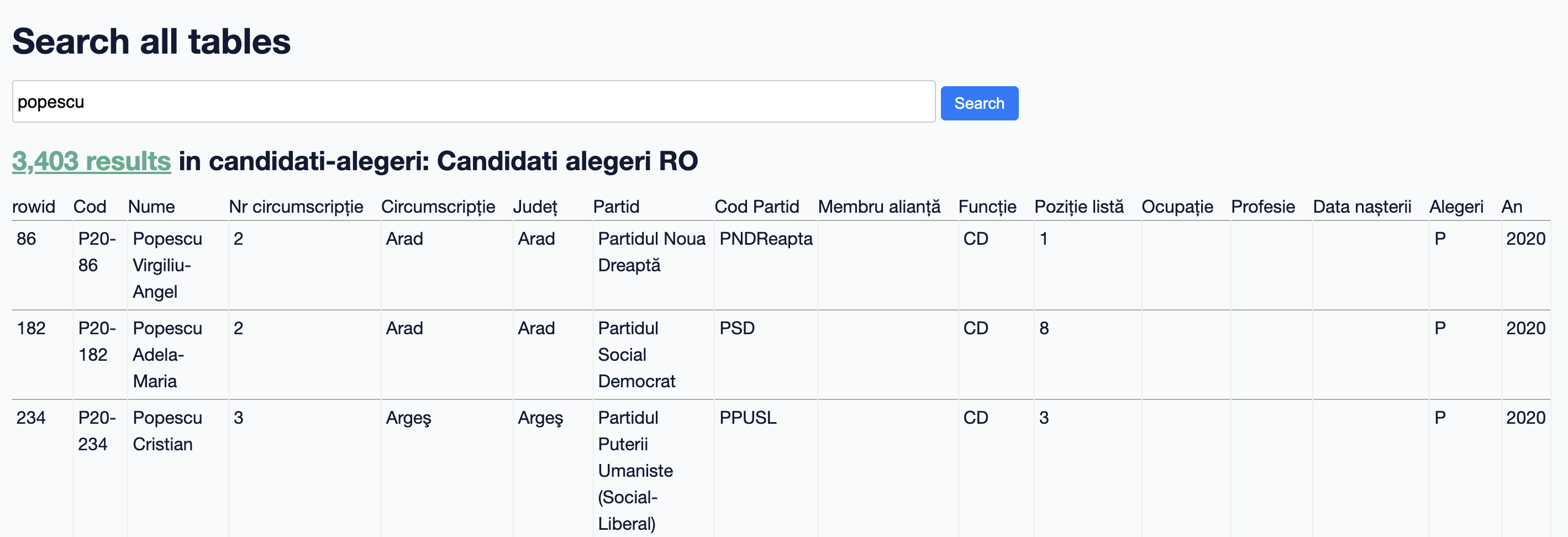Click the rowid column header
This screenshot has height=537, width=1568.
(34, 207)
